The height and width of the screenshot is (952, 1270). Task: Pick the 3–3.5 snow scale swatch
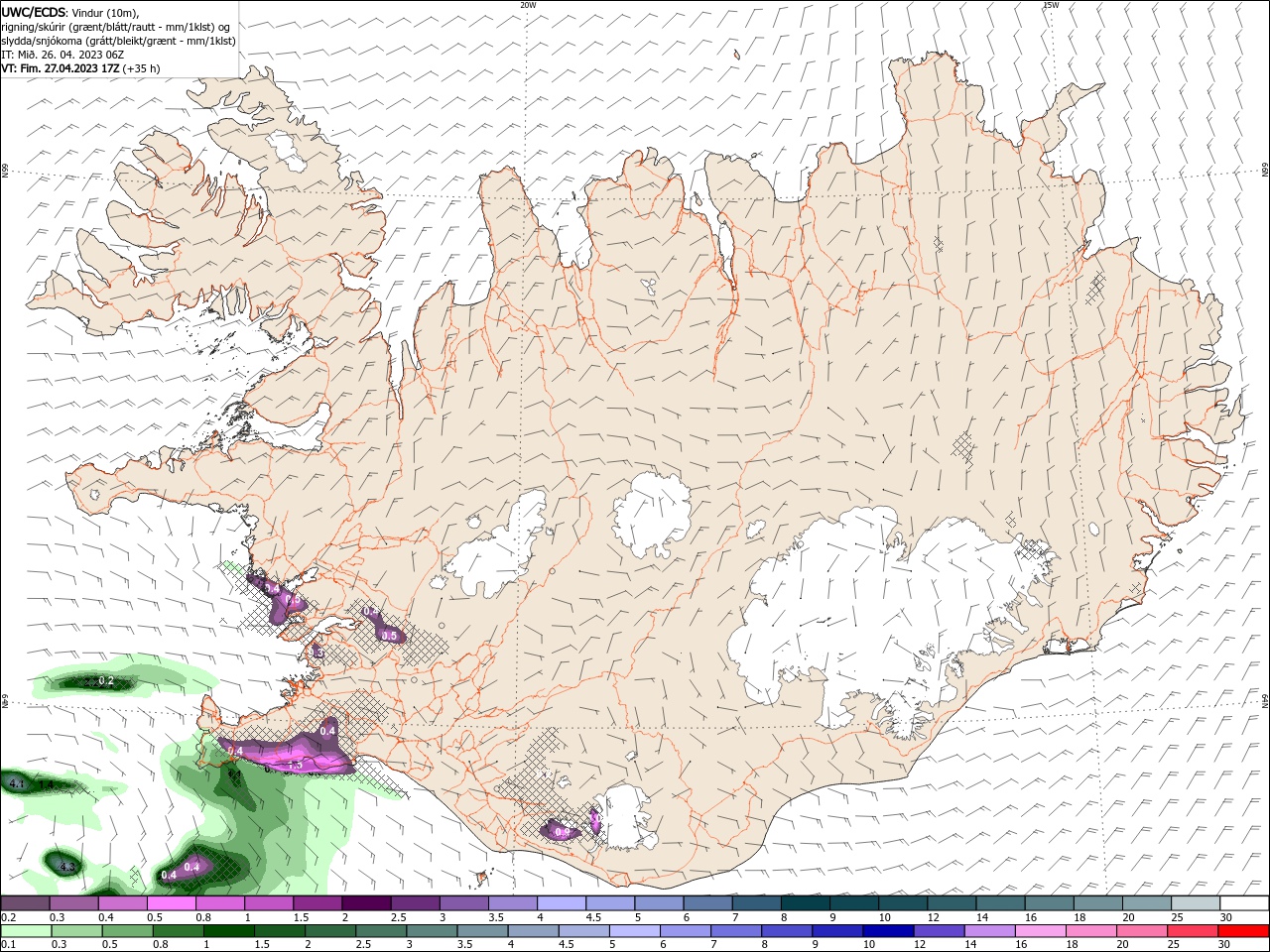462,902
